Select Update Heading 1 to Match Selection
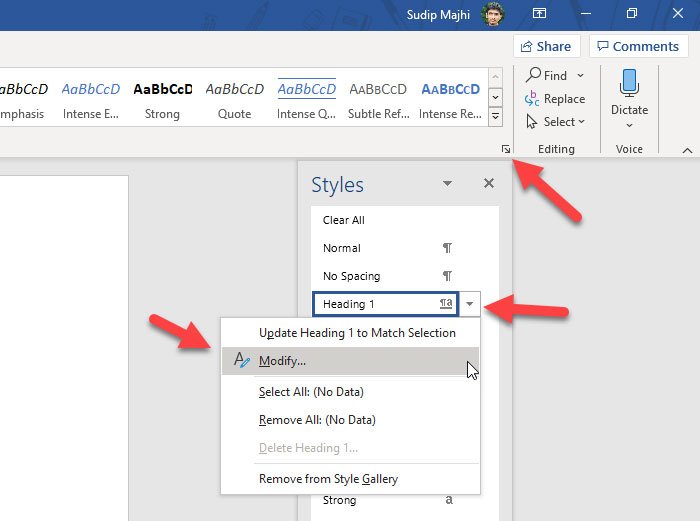700x521 pixels. [357, 333]
